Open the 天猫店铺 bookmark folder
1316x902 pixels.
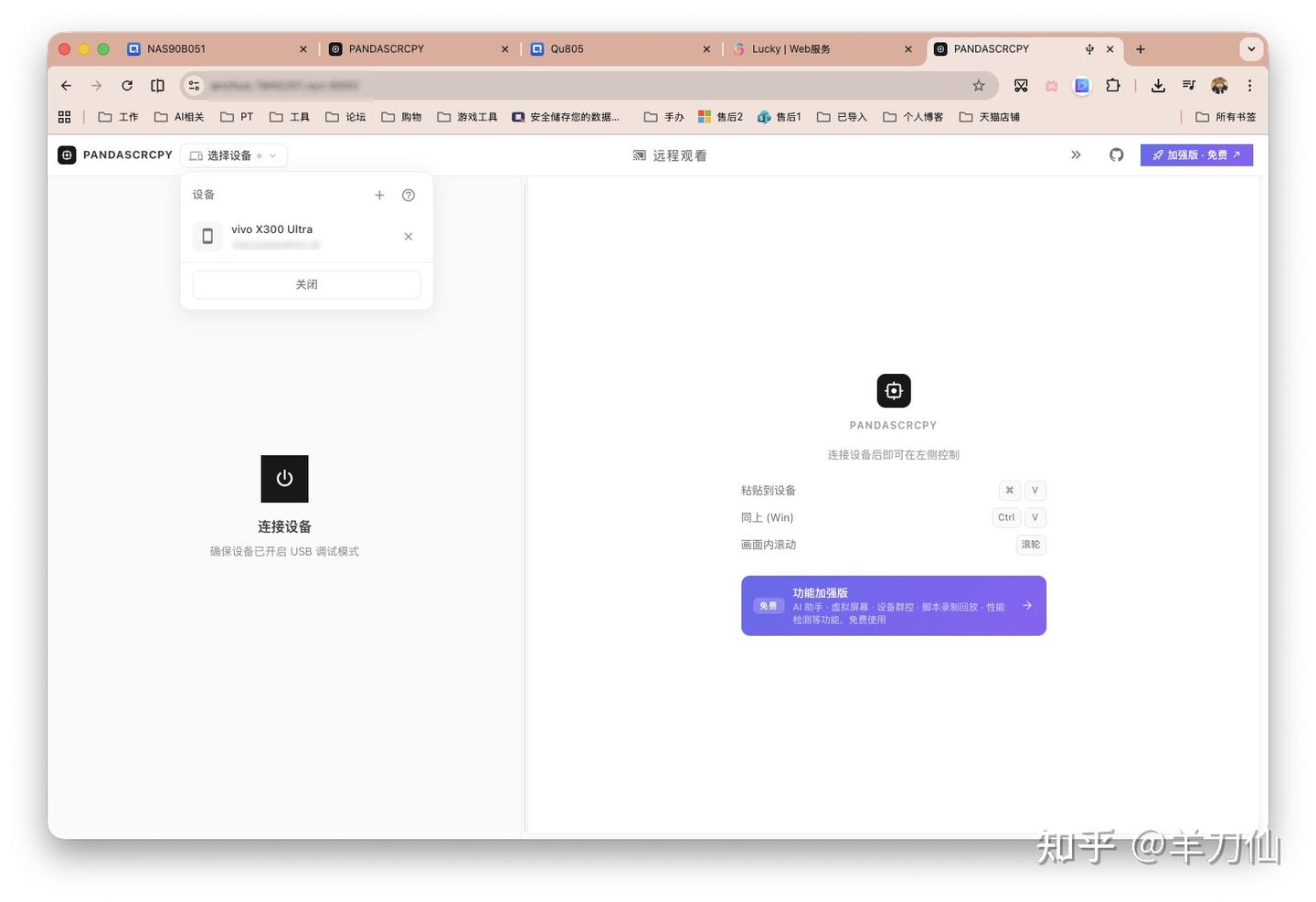click(989, 117)
